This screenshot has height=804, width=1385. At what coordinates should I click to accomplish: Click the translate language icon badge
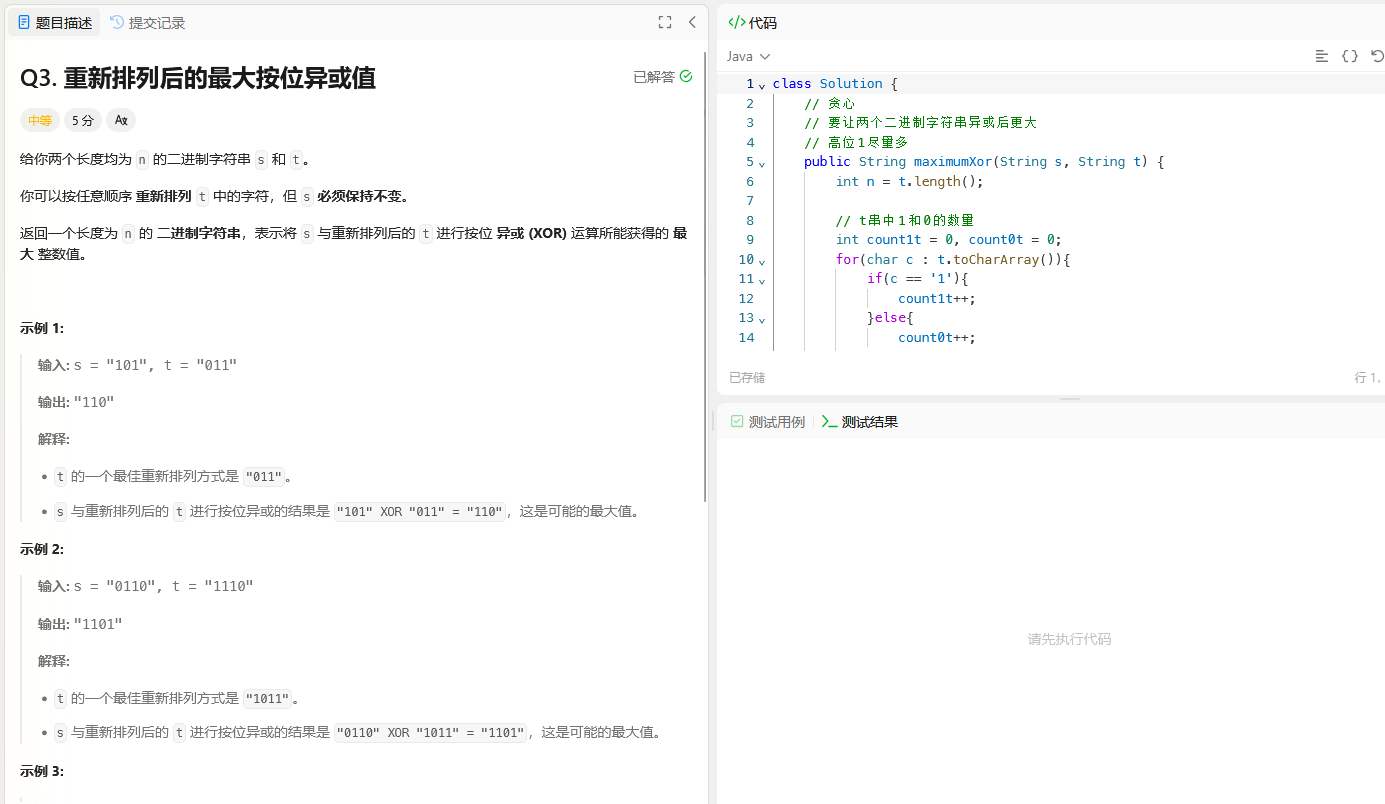(121, 120)
